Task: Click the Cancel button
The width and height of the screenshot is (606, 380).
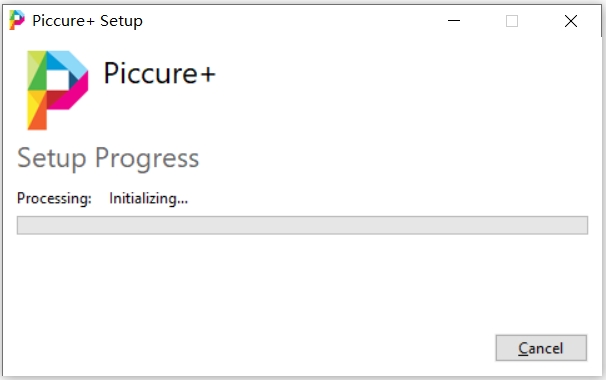Action: click(541, 348)
